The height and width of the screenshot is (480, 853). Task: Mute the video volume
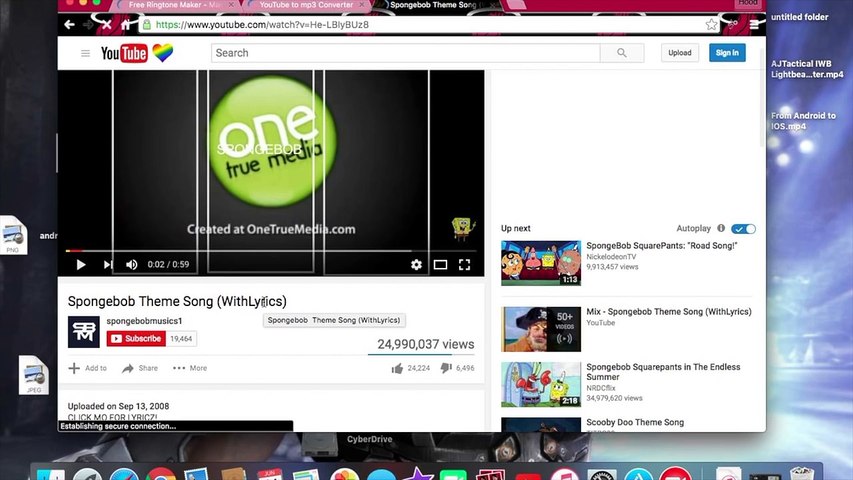tap(132, 264)
